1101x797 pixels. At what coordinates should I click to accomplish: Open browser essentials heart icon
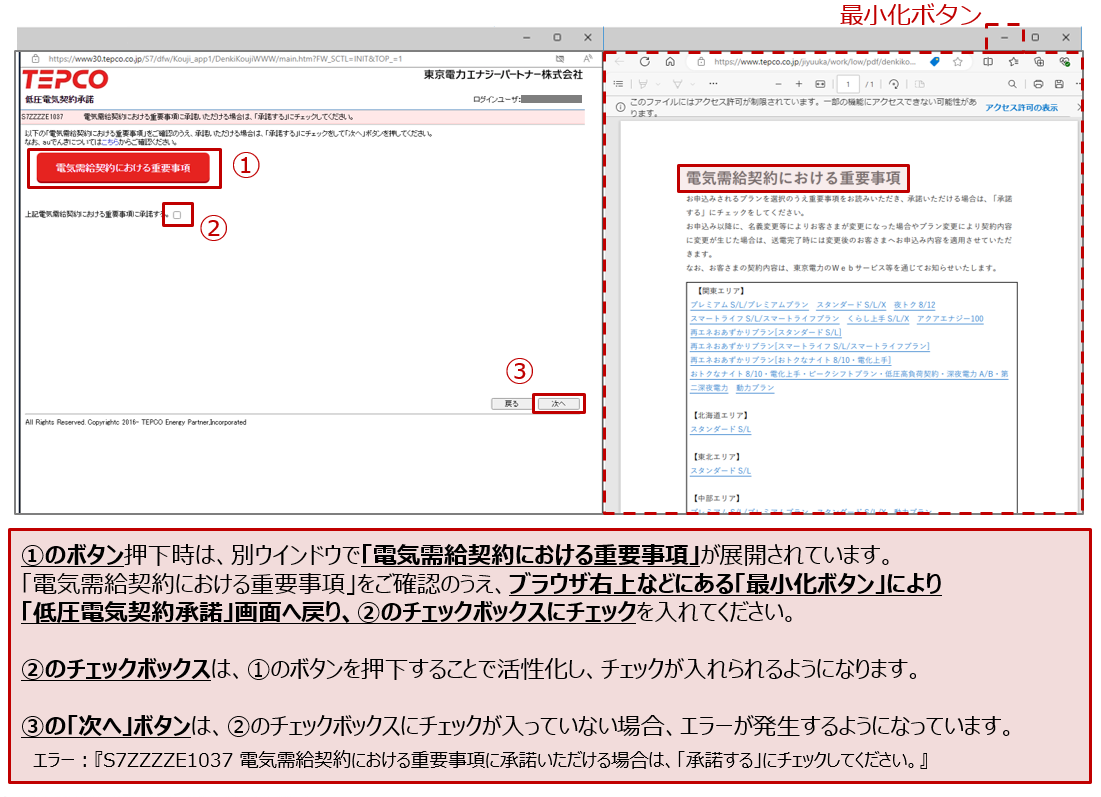pos(1064,62)
